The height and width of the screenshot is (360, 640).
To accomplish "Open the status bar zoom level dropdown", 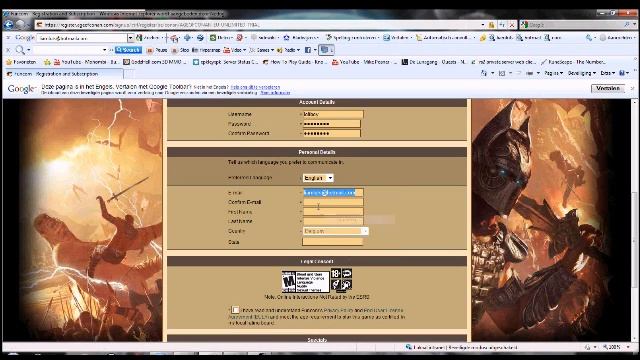I will pyautogui.click(x=628, y=347).
